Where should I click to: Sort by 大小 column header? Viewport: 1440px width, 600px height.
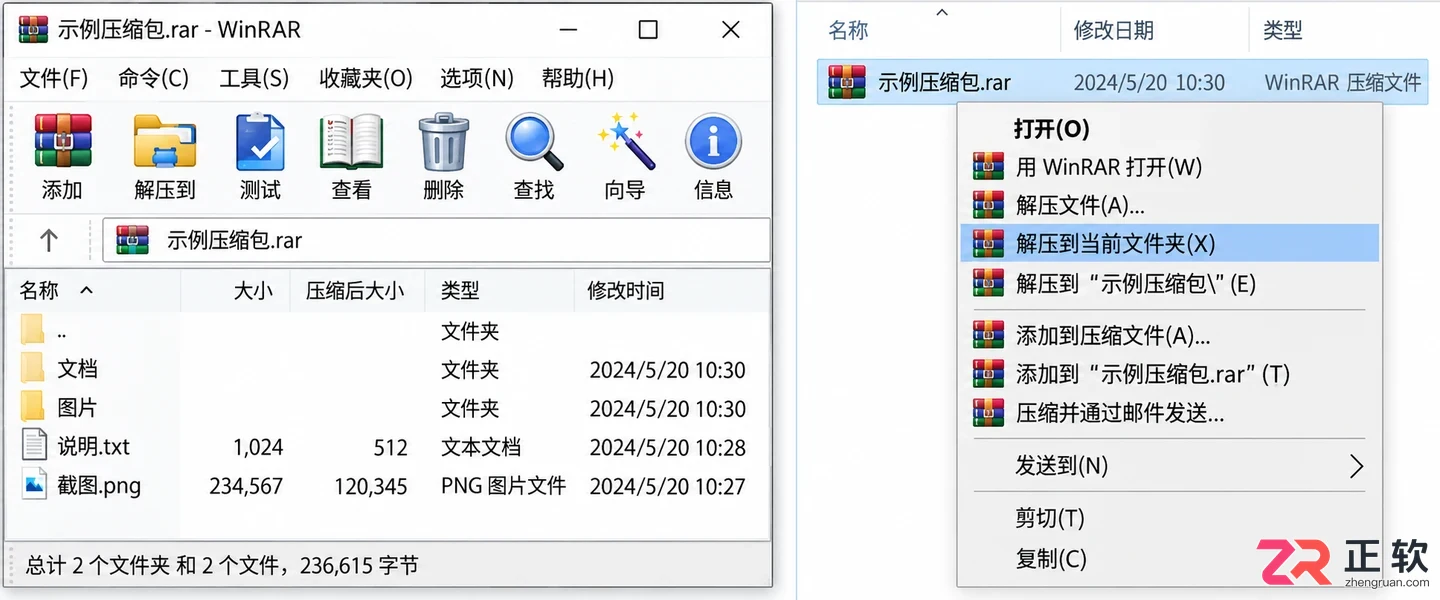pos(253,290)
